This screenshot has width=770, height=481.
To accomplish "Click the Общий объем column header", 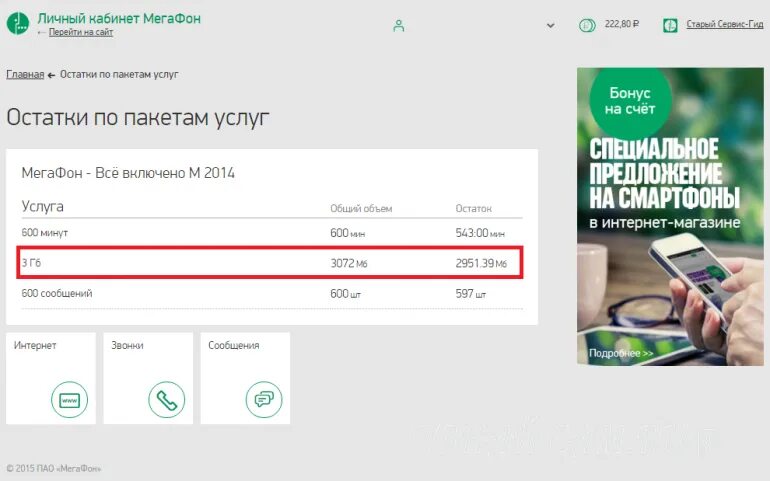I will 361,208.
